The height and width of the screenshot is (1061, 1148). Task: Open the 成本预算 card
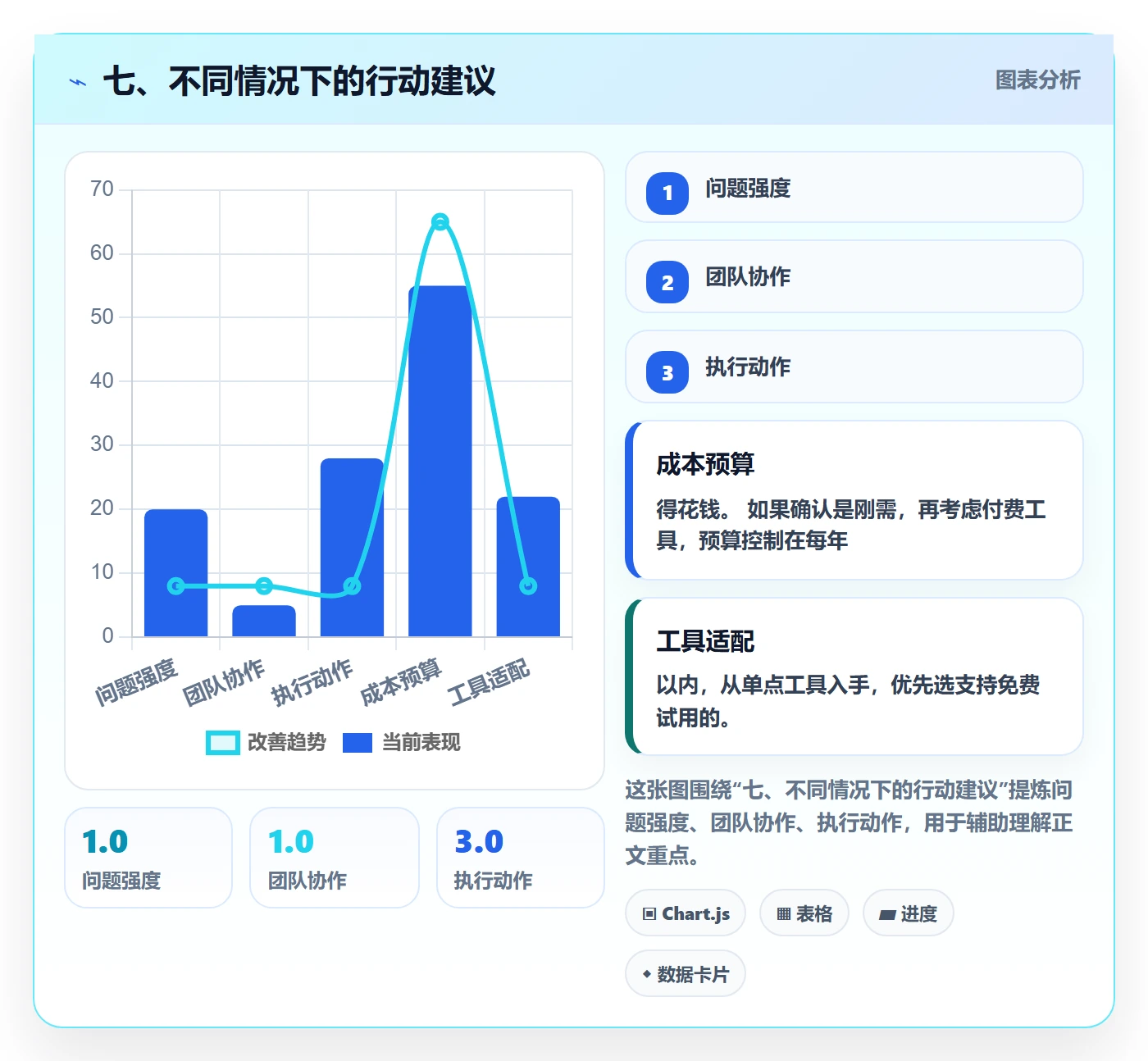tap(854, 500)
